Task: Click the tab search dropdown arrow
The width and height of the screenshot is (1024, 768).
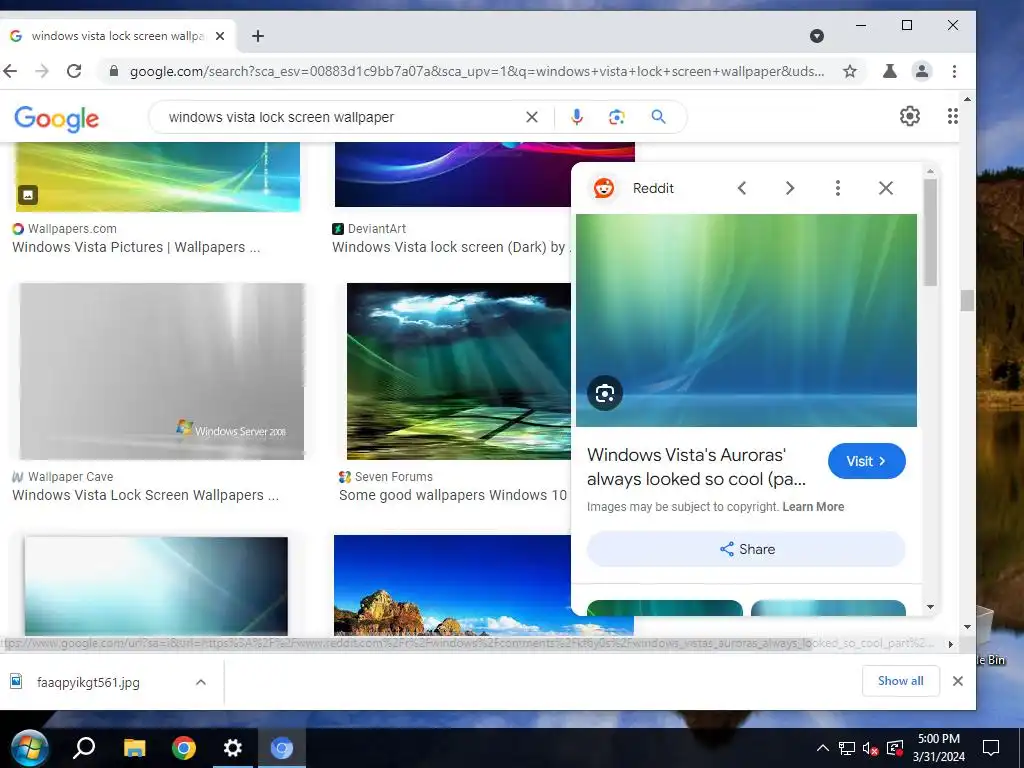Action: point(816,36)
